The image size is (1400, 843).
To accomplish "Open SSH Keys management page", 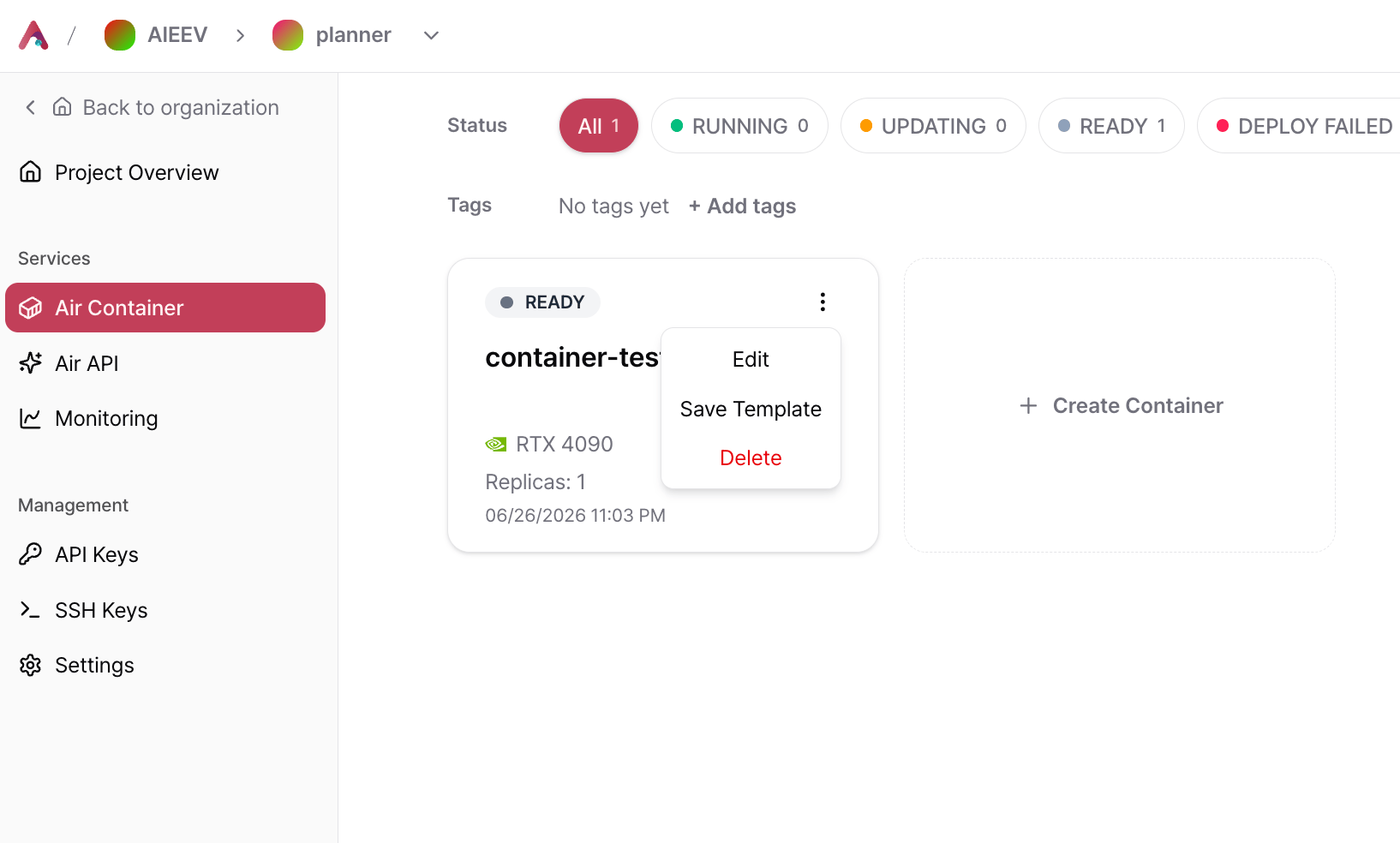I will (x=101, y=610).
